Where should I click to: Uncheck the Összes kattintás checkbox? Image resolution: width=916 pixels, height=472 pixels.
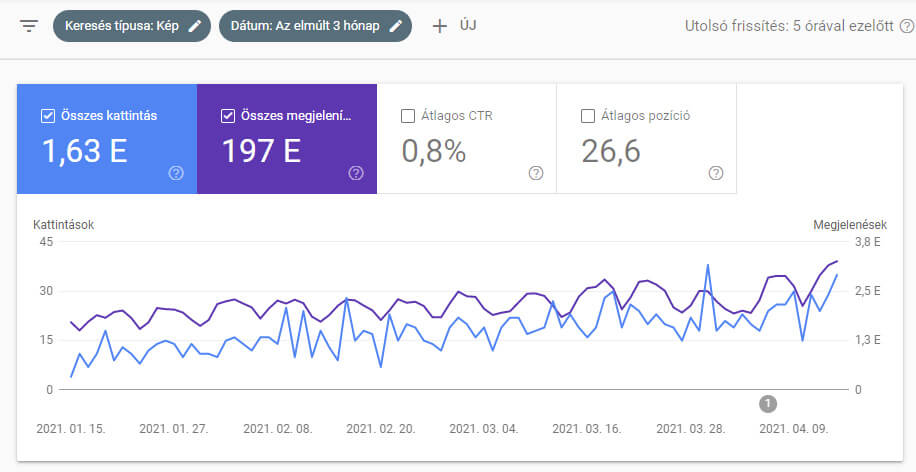[x=47, y=116]
